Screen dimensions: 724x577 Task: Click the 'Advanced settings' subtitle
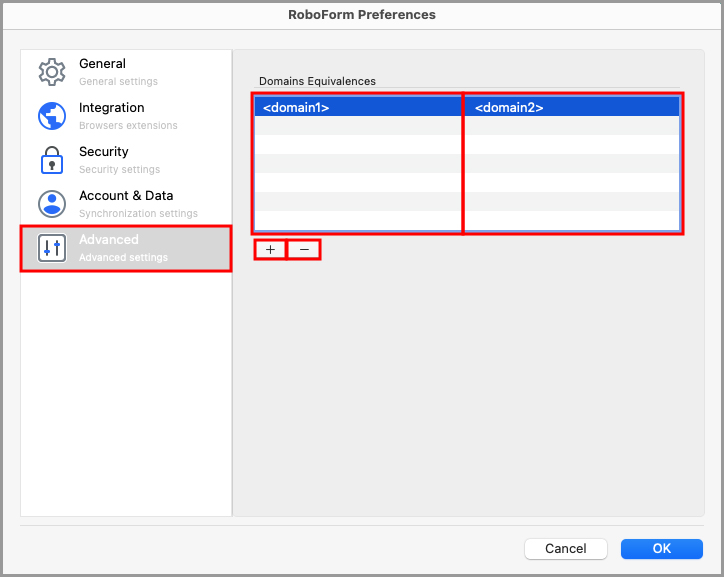123,258
